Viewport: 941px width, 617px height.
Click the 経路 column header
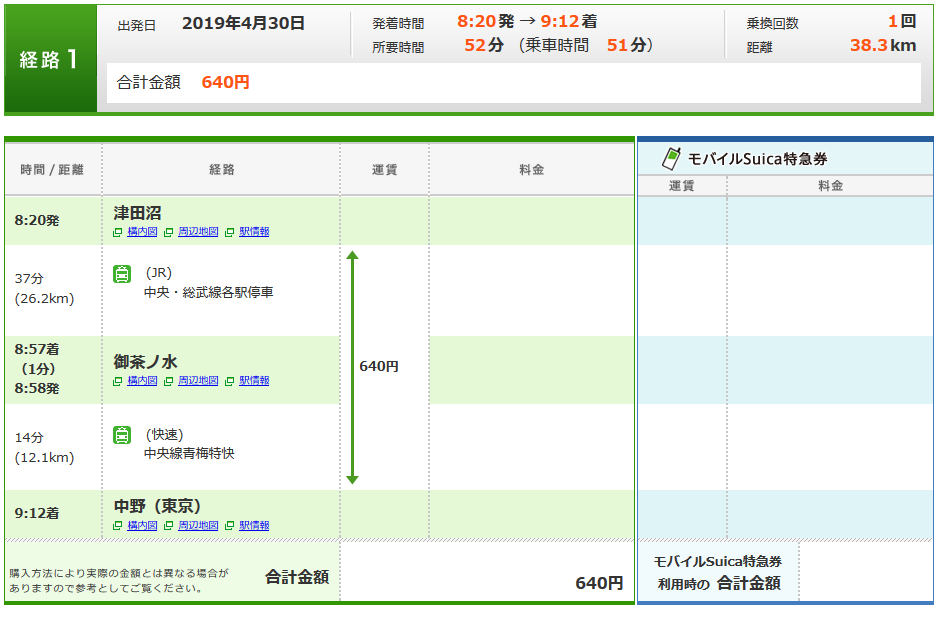[221, 170]
